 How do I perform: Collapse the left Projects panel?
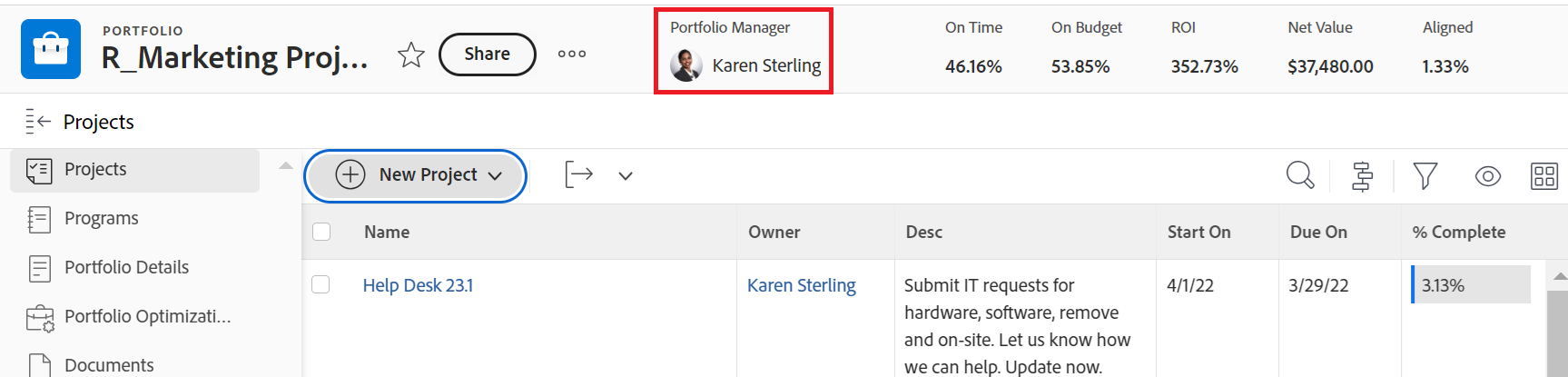[37, 121]
